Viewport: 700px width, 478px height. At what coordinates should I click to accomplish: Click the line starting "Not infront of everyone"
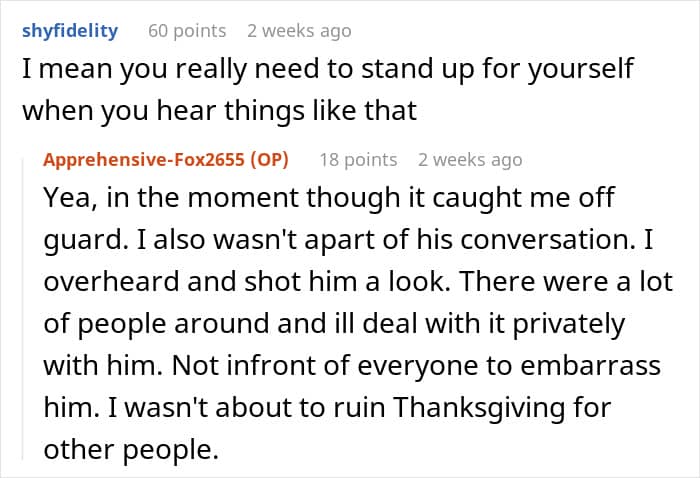[x=352, y=366]
